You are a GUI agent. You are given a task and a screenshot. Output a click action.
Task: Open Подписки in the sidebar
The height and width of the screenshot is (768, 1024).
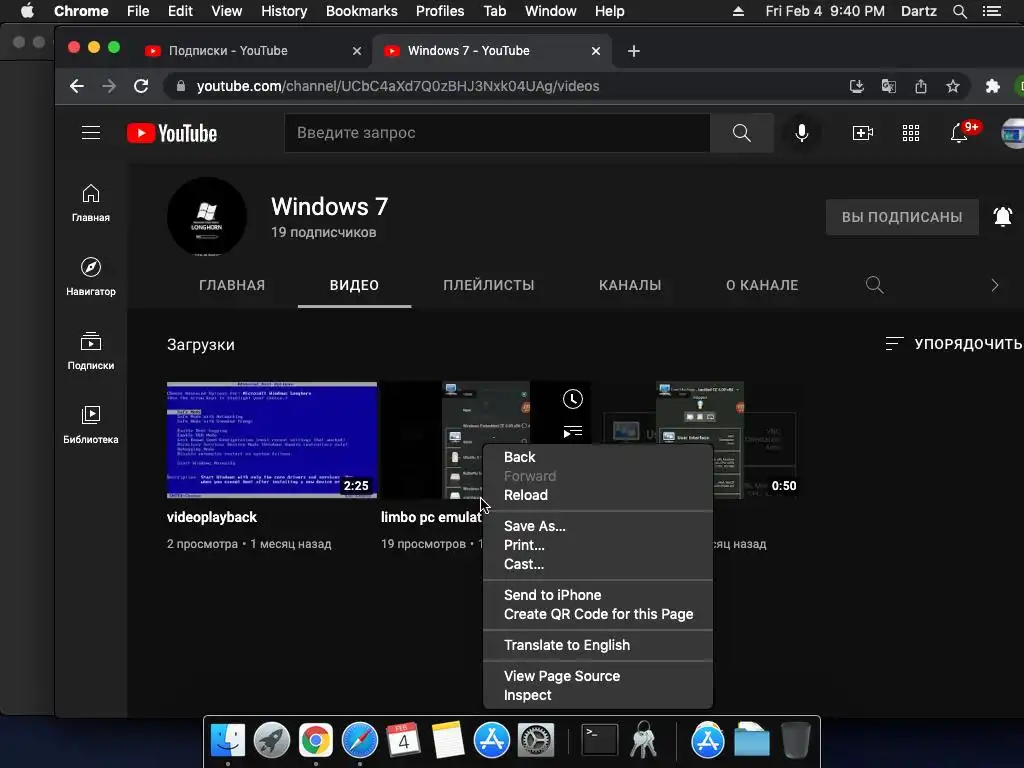[91, 351]
